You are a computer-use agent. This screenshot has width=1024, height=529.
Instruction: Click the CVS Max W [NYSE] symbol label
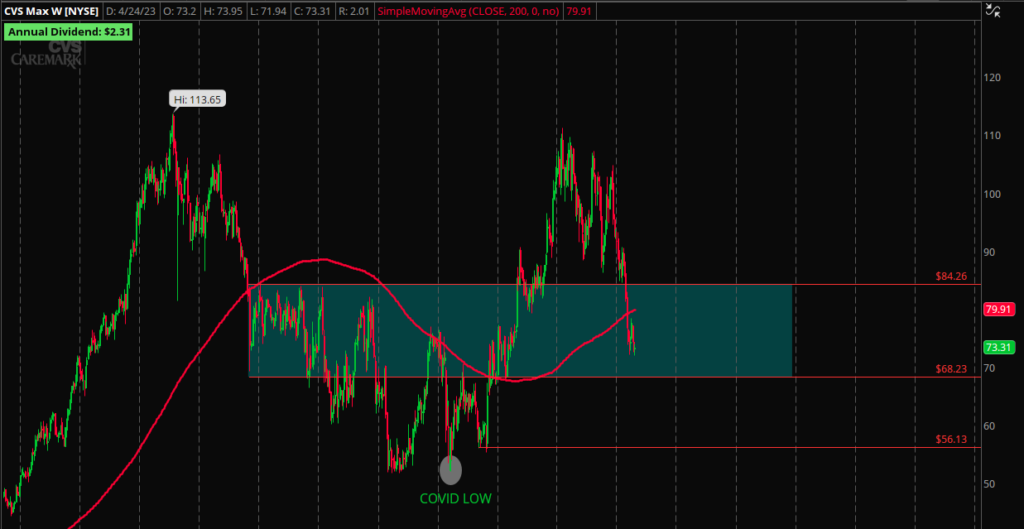point(52,11)
